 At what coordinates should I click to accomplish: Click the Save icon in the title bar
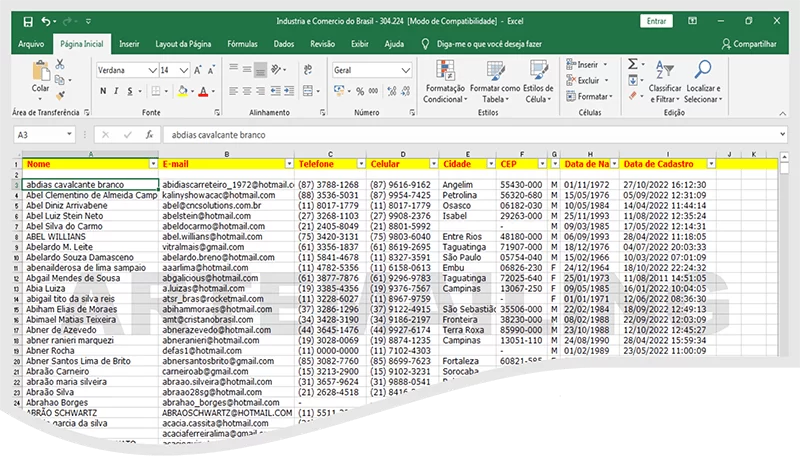(28, 21)
